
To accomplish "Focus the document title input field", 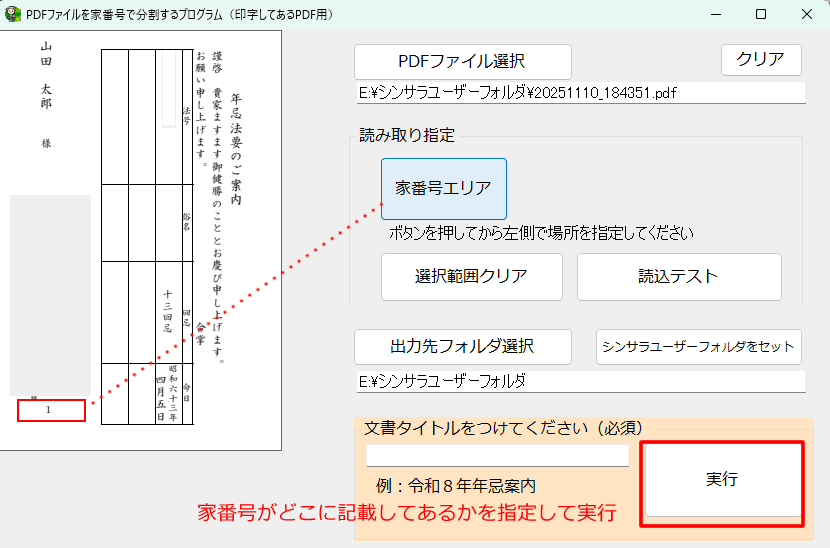I will click(497, 455).
